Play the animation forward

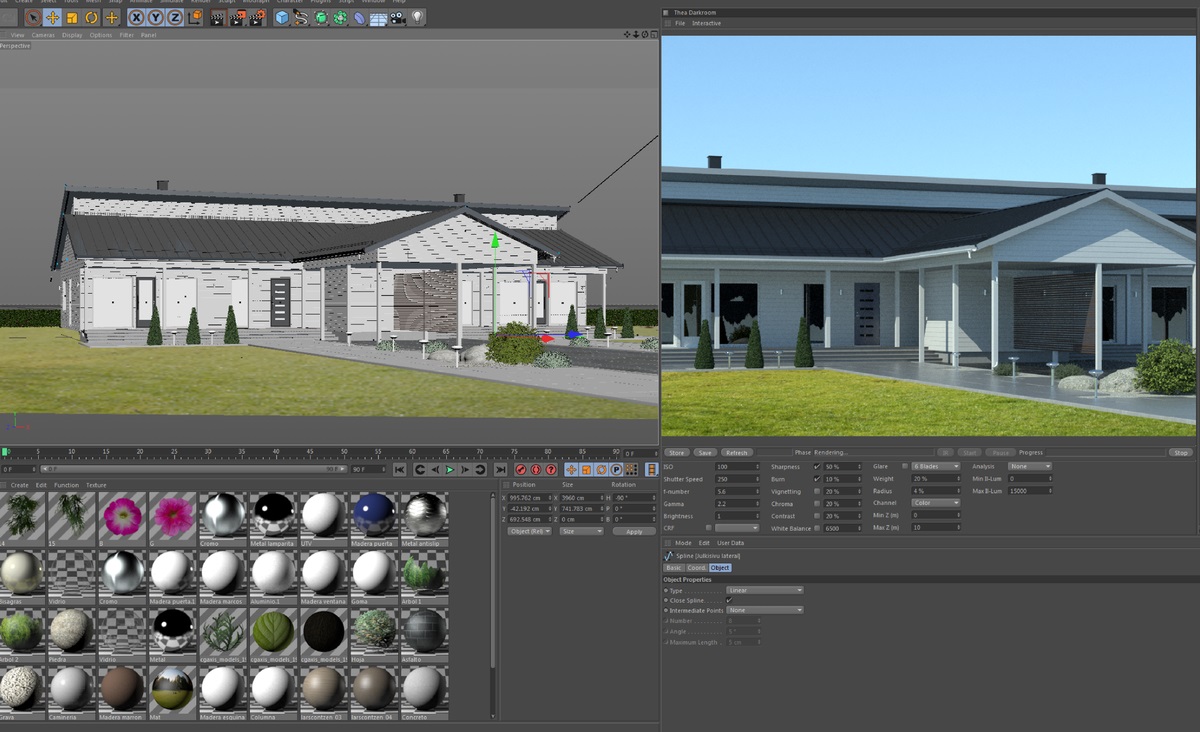pos(450,469)
